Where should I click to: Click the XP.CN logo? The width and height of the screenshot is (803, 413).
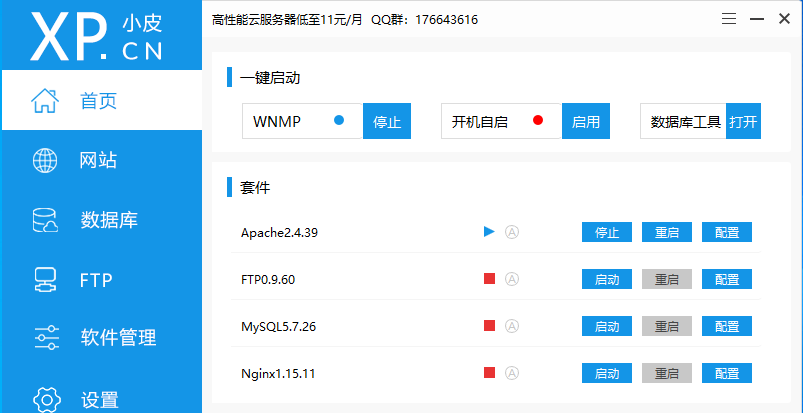(96, 35)
